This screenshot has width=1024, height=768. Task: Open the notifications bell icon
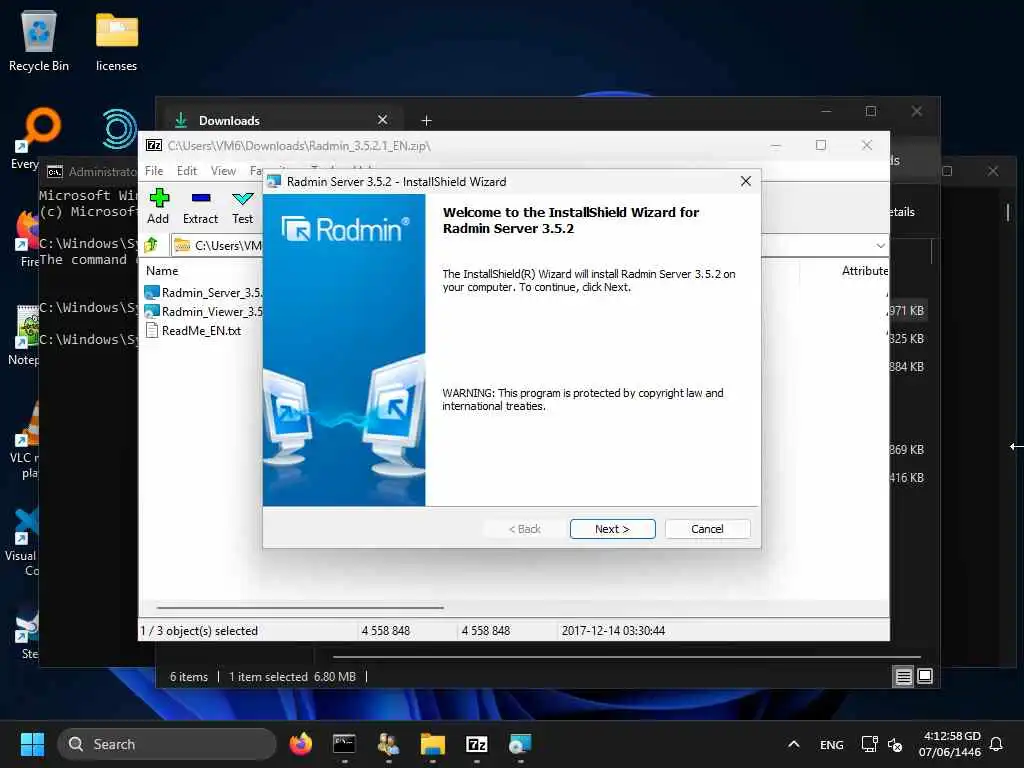click(996, 744)
